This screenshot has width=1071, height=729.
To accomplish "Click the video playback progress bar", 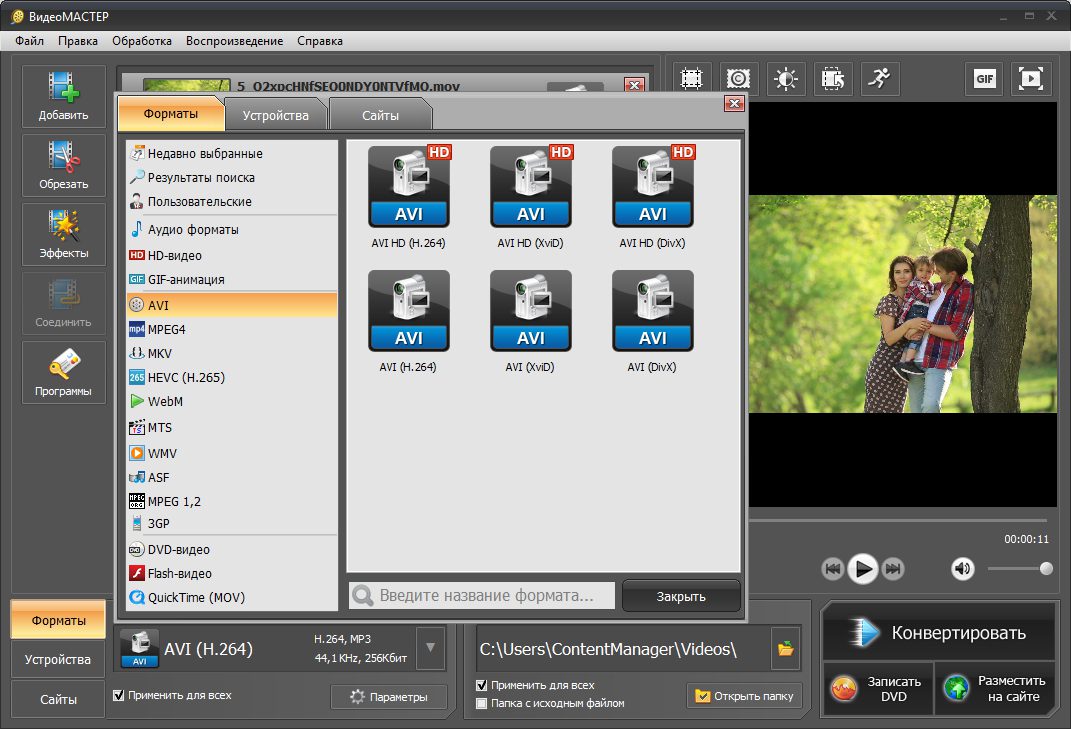I will tap(898, 521).
